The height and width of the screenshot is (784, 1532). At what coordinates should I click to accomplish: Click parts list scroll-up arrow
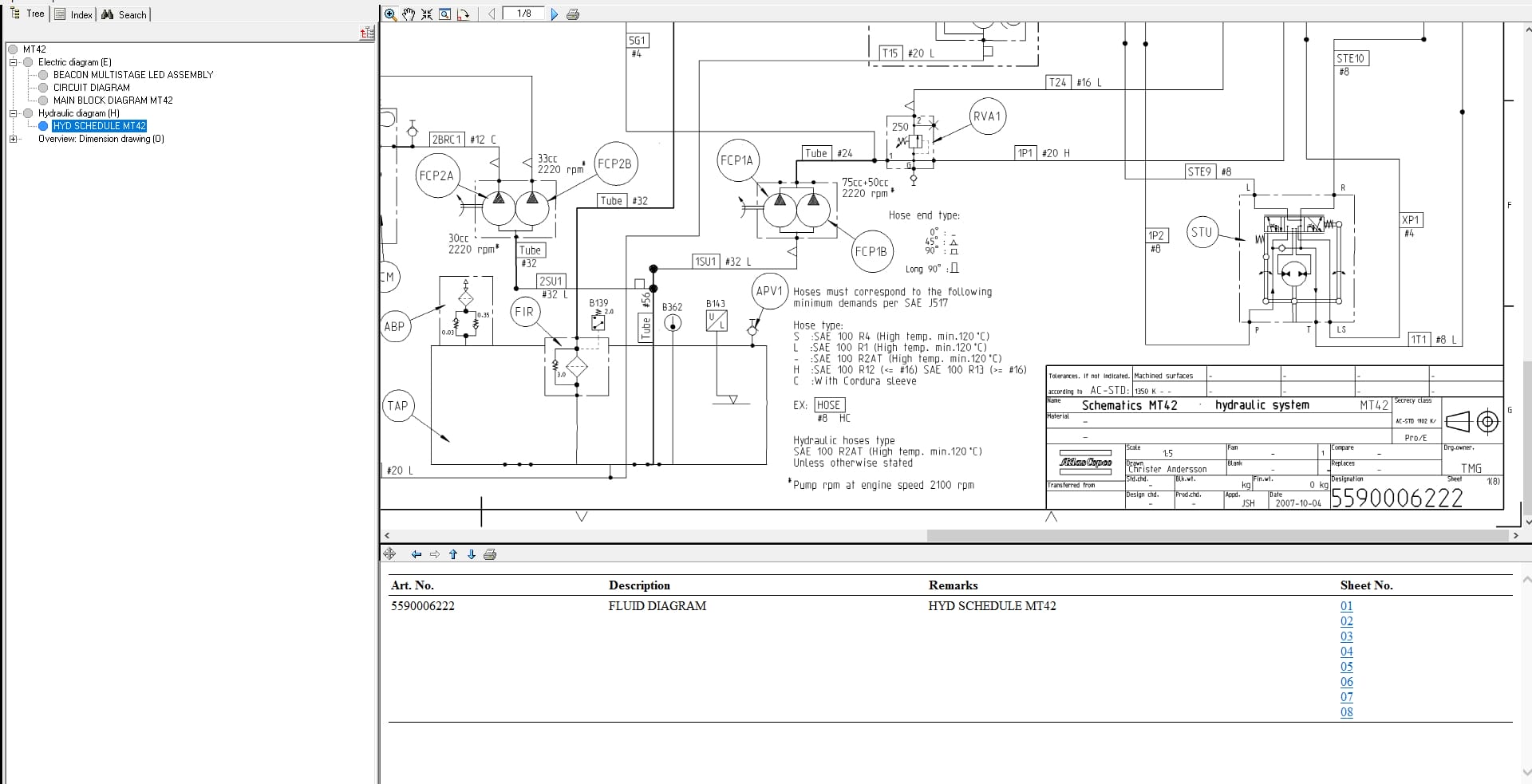[x=1527, y=579]
